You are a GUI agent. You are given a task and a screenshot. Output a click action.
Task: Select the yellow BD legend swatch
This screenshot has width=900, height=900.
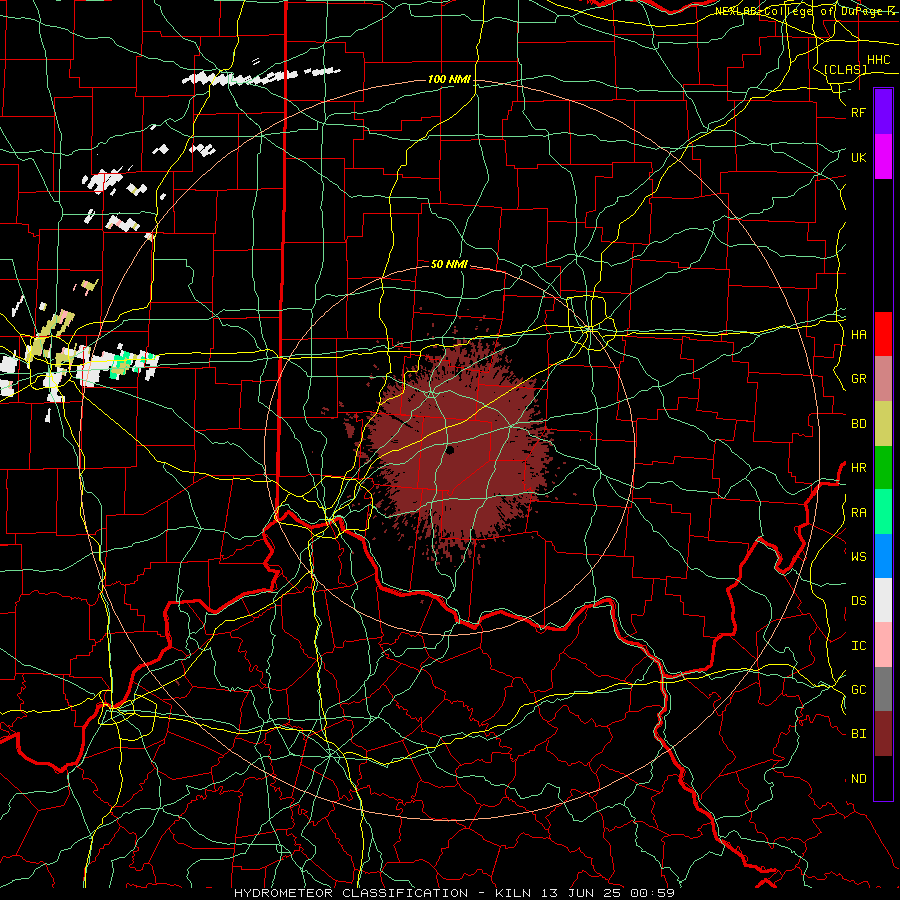883,424
